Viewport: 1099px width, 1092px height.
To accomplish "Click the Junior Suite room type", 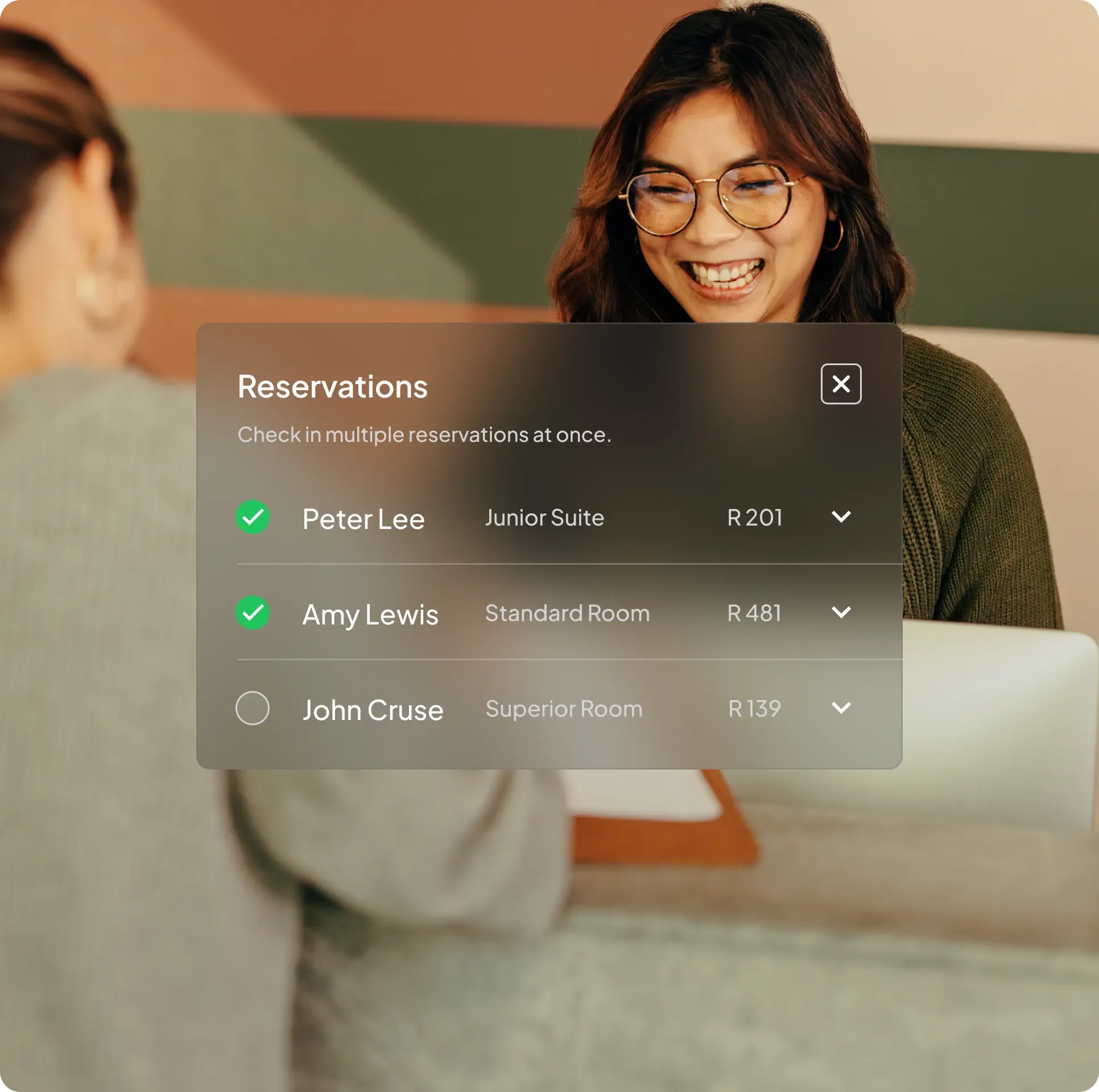I will tap(544, 518).
